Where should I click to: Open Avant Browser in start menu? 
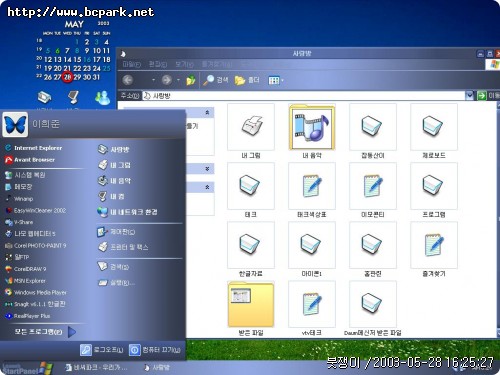click(x=30, y=160)
